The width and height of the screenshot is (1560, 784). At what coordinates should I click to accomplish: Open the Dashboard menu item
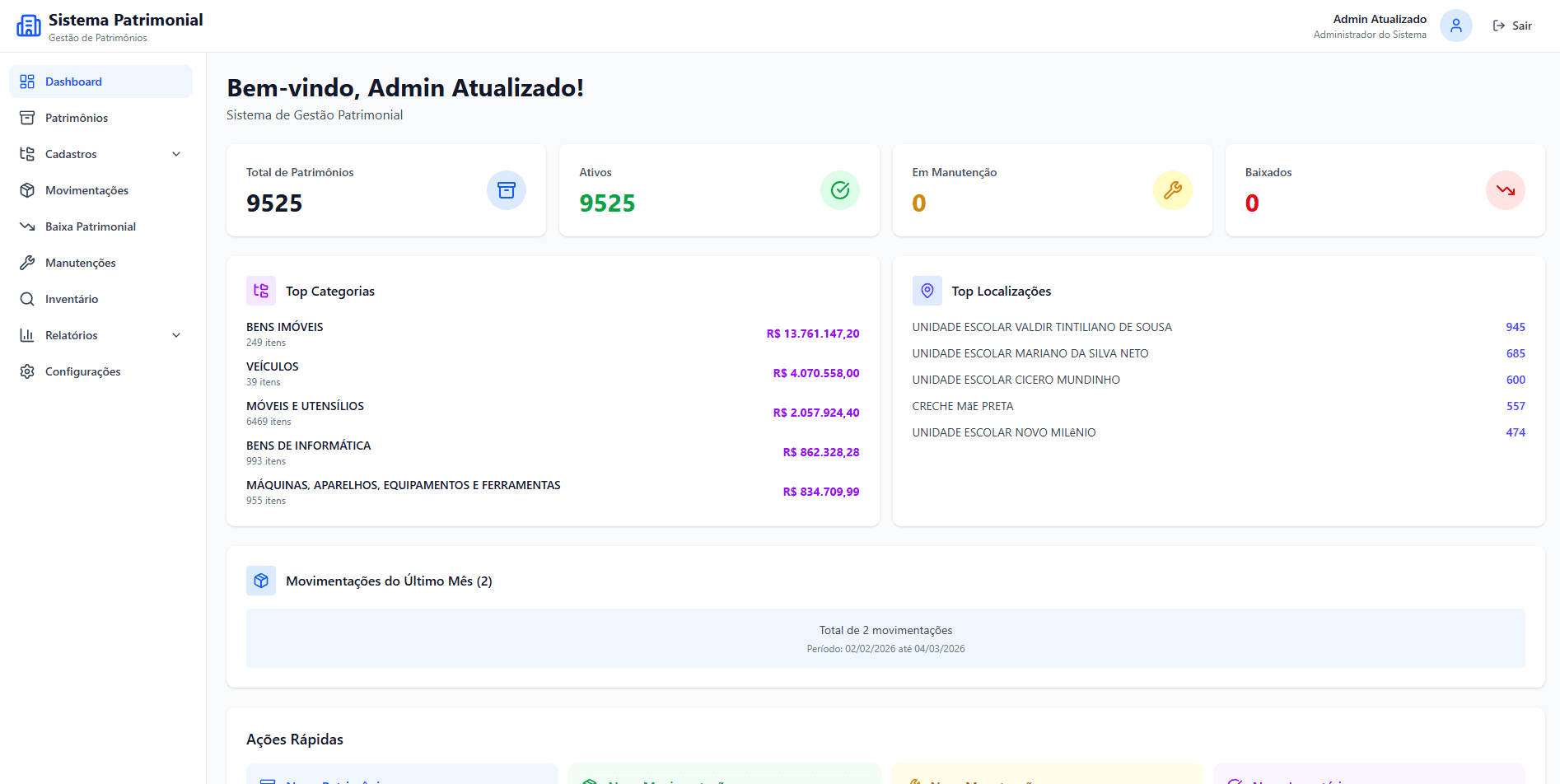point(73,82)
